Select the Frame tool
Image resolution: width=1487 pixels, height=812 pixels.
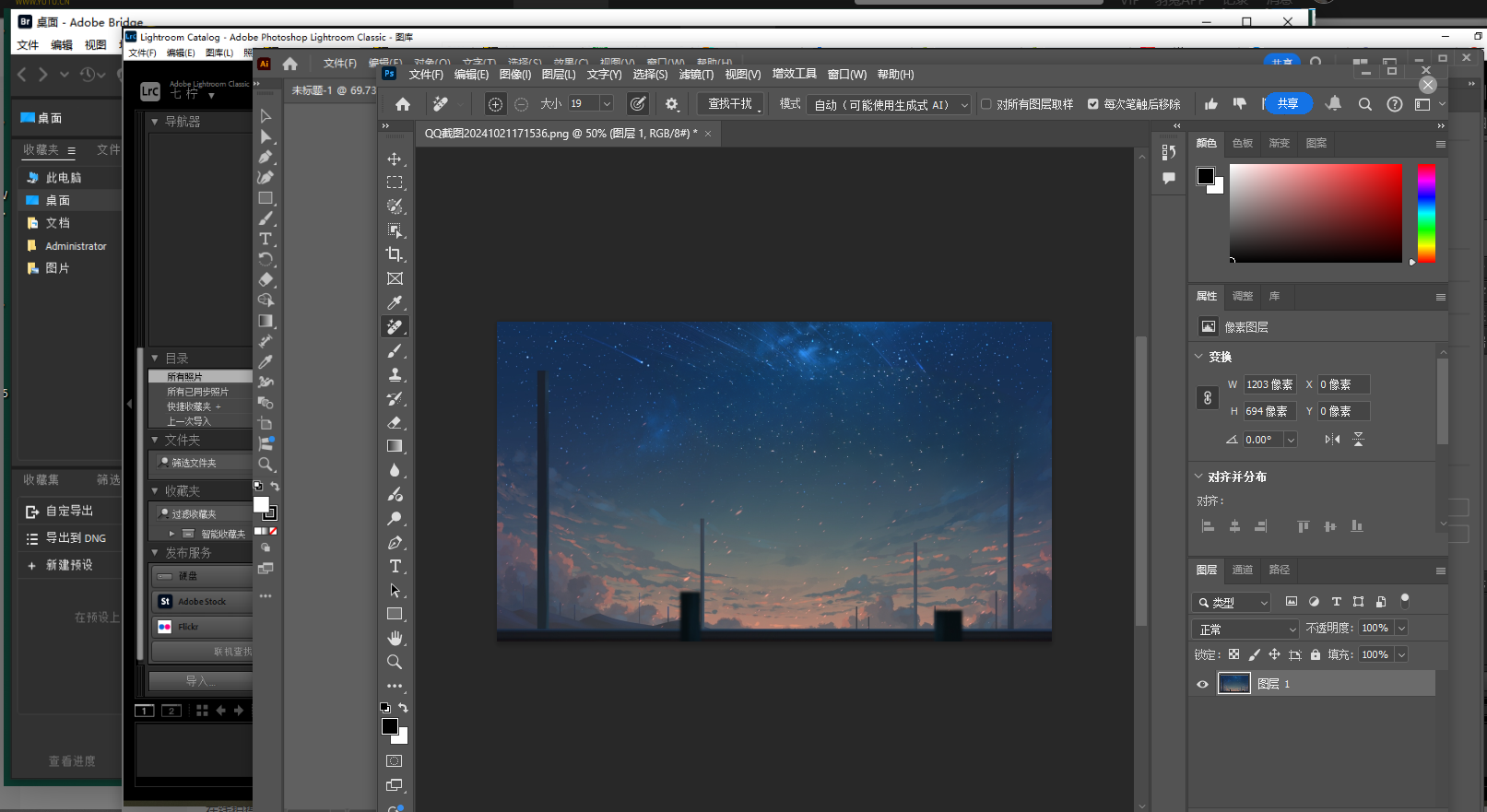395,278
